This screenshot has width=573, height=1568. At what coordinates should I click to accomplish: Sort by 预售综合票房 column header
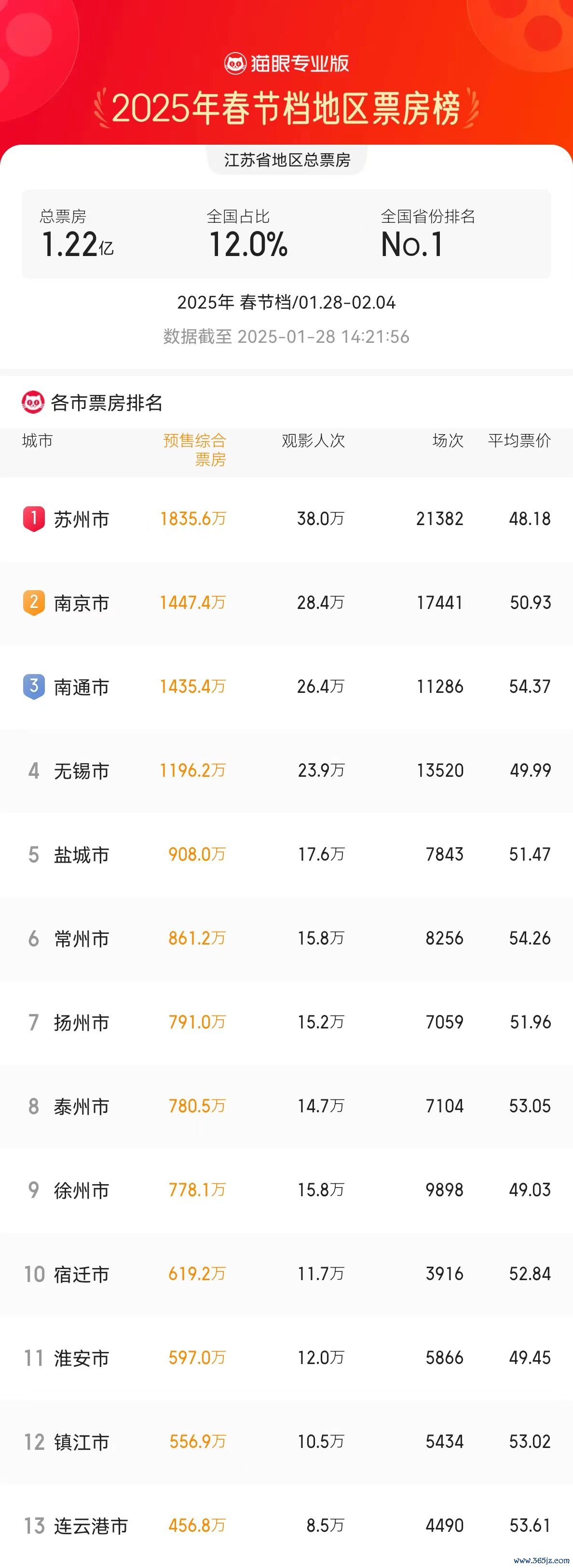click(x=195, y=450)
